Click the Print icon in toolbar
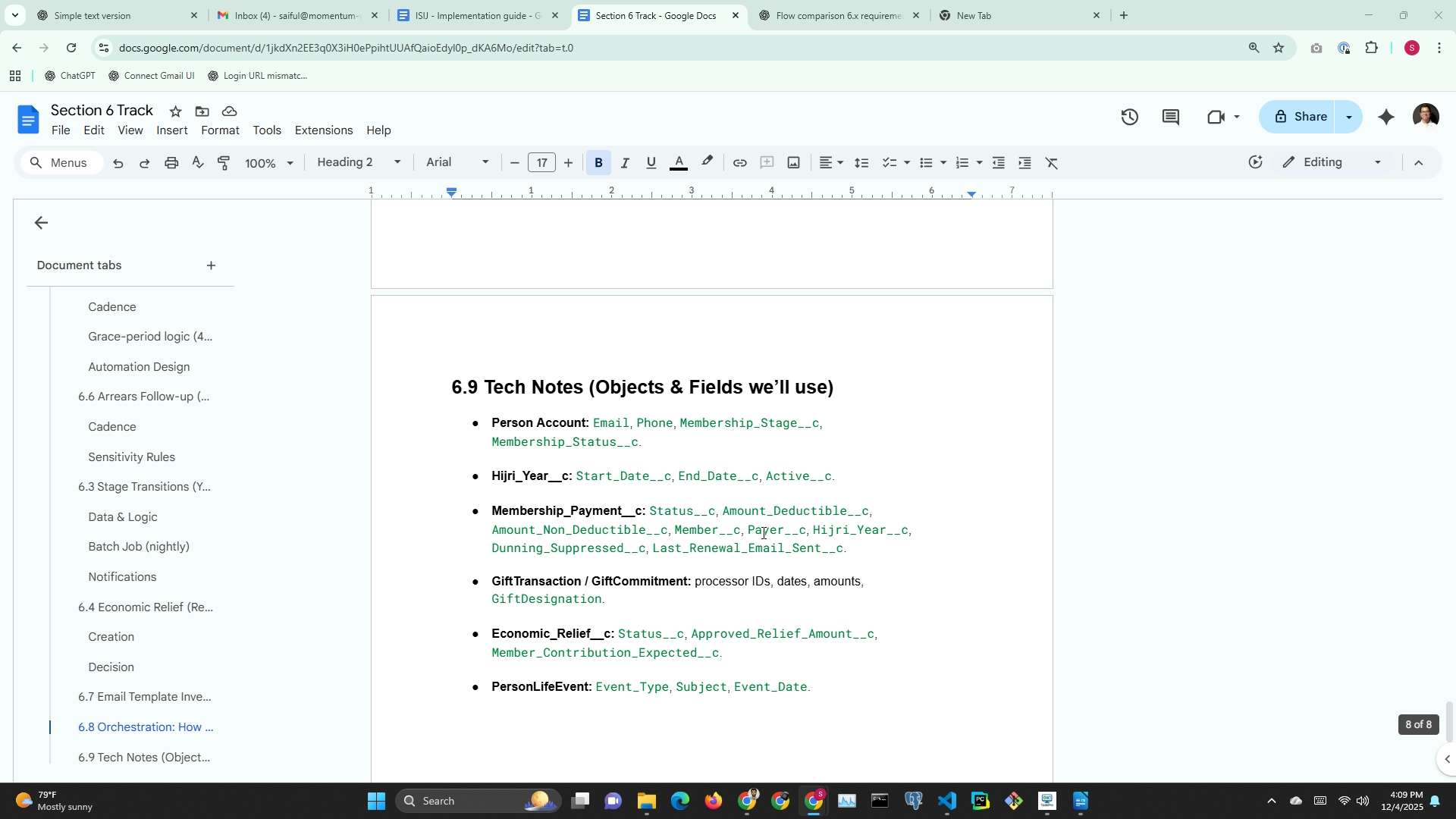The image size is (1456, 819). [171, 163]
